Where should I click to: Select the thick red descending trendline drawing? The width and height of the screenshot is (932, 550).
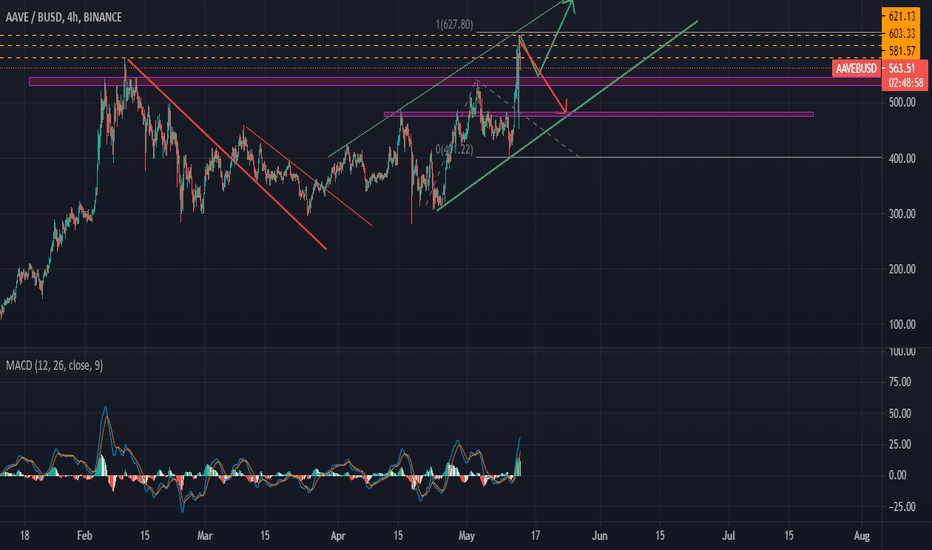pos(226,153)
